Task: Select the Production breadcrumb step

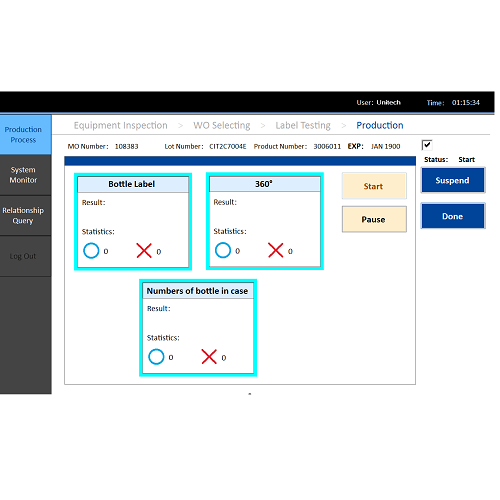Action: 380,125
